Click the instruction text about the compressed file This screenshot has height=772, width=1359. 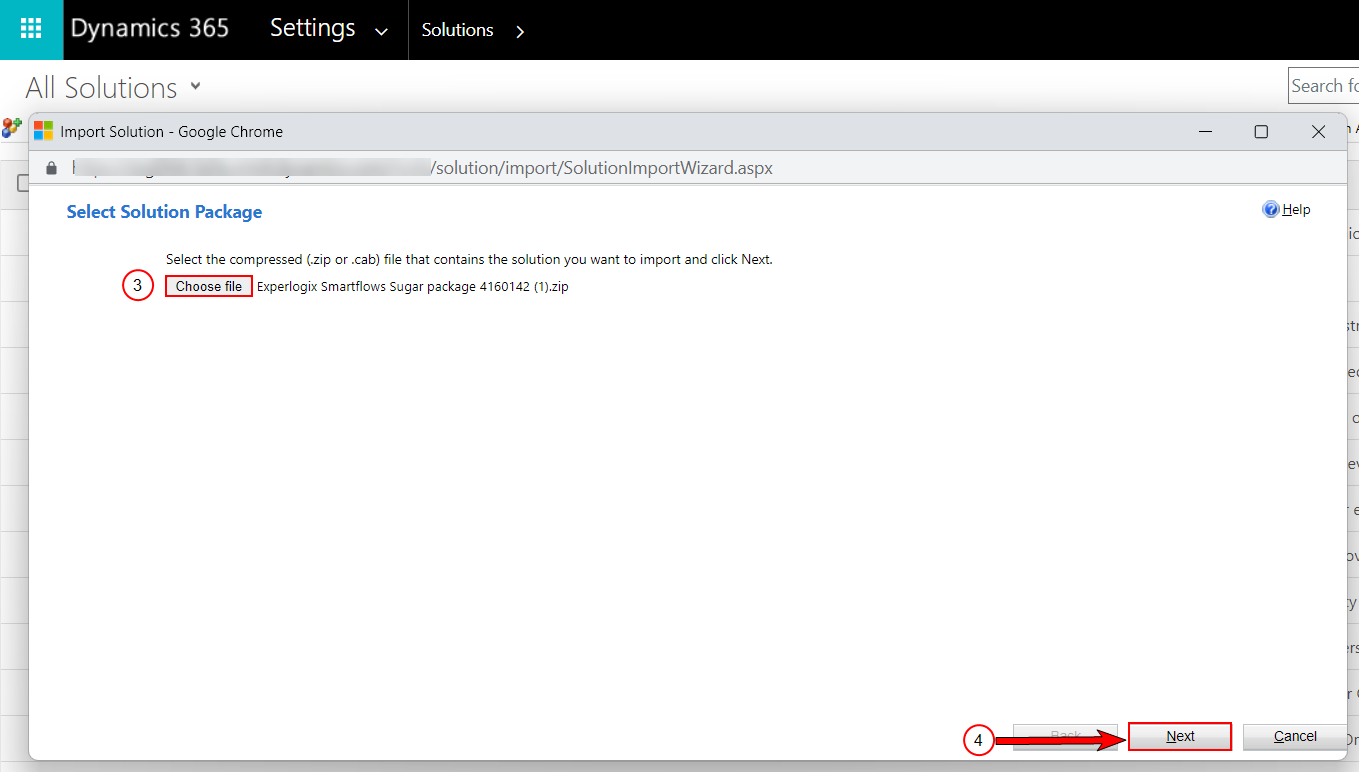point(469,259)
